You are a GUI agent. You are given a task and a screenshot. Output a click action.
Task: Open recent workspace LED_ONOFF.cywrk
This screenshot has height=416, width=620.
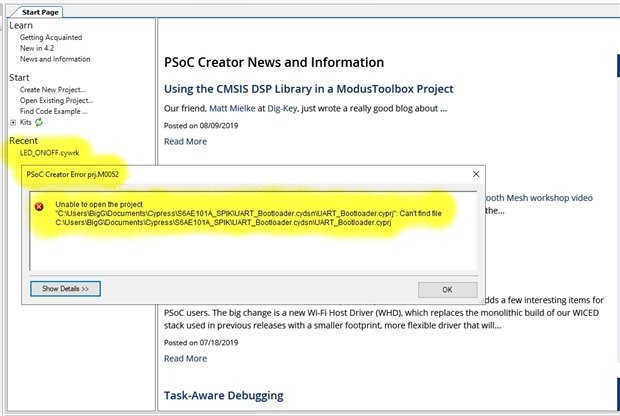(x=49, y=153)
